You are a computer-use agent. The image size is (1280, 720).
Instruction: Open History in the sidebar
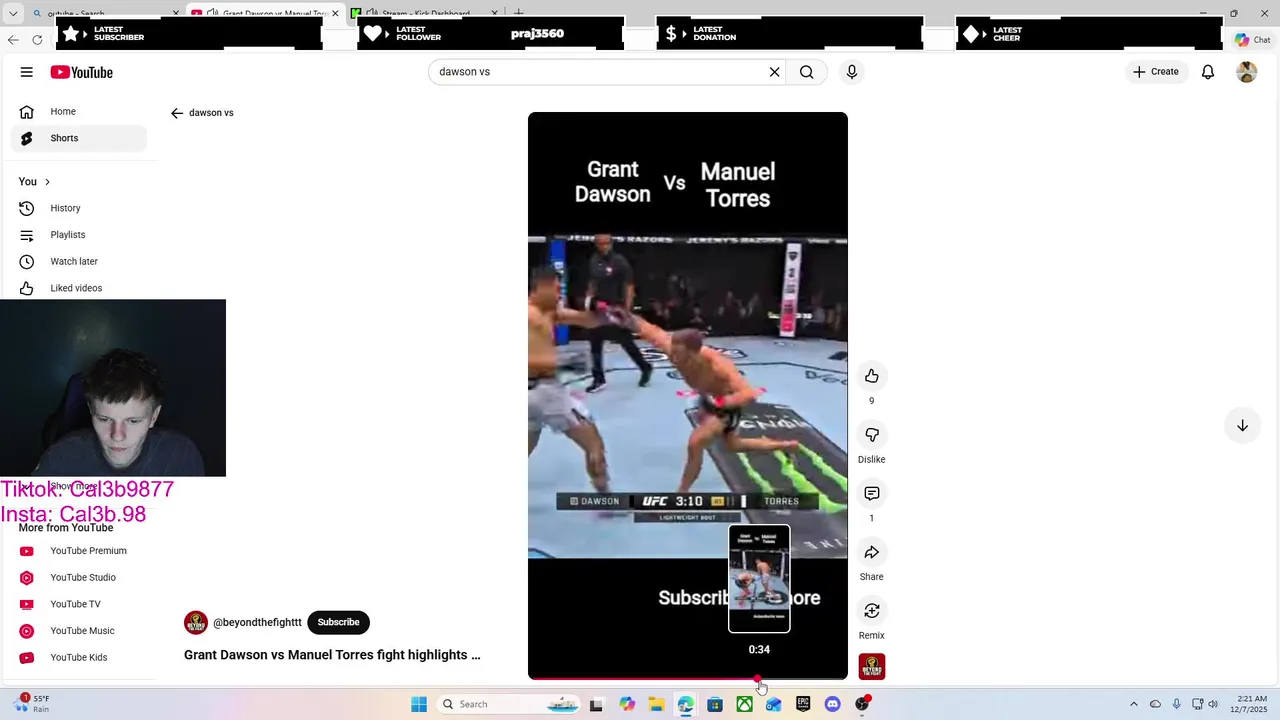pos(79,208)
